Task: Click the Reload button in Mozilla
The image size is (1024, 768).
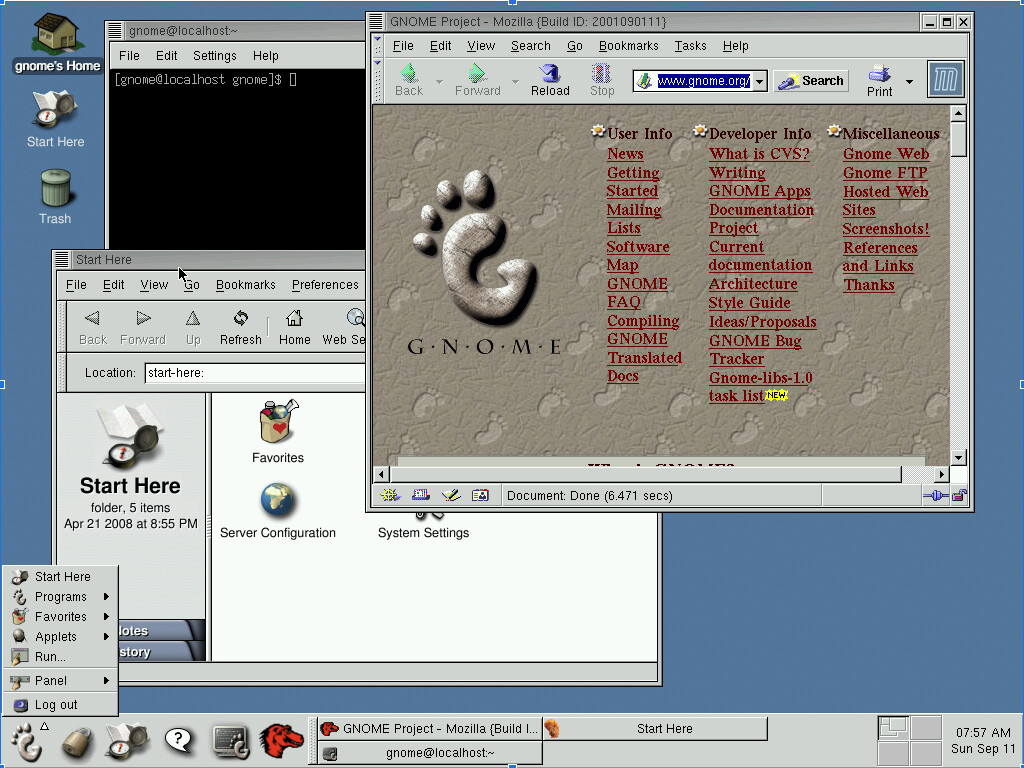Action: pos(550,79)
